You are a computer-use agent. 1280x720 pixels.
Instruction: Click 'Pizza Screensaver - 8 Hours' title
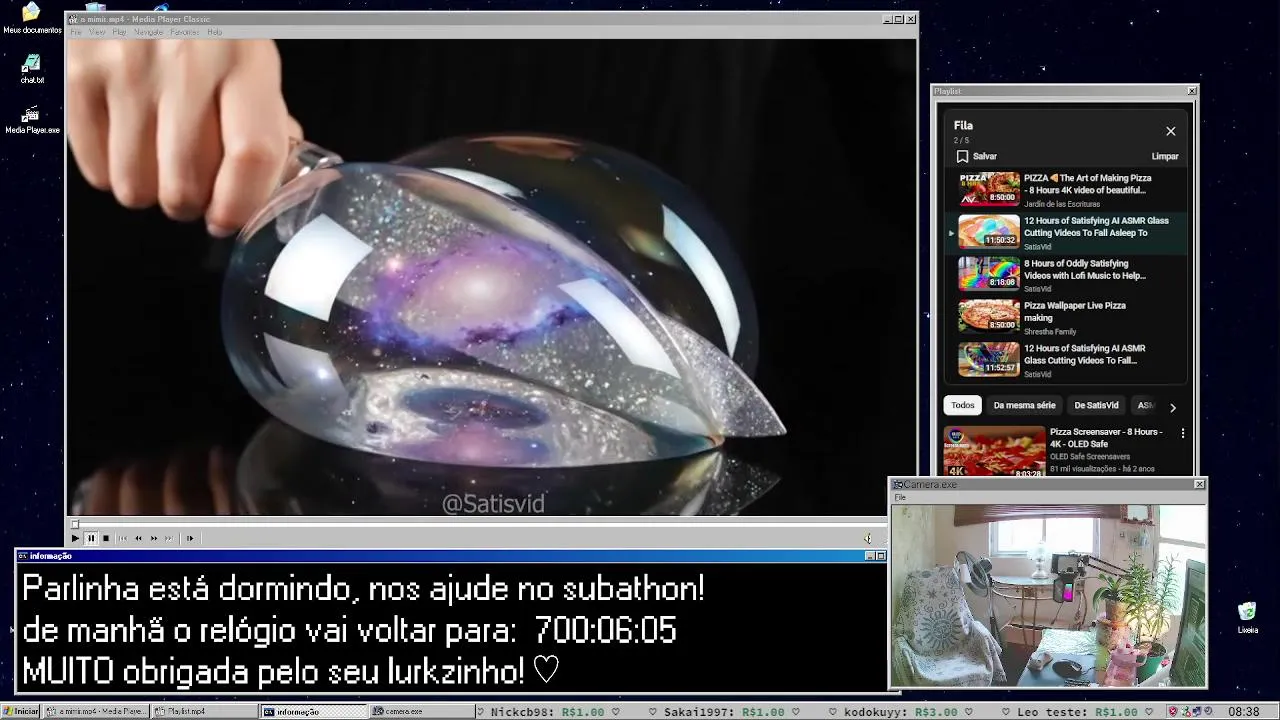pos(1106,437)
